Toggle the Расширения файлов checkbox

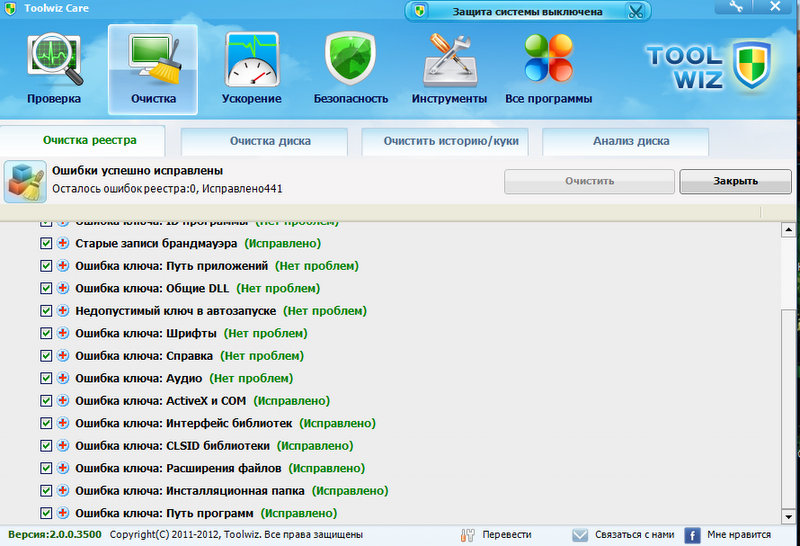46,468
